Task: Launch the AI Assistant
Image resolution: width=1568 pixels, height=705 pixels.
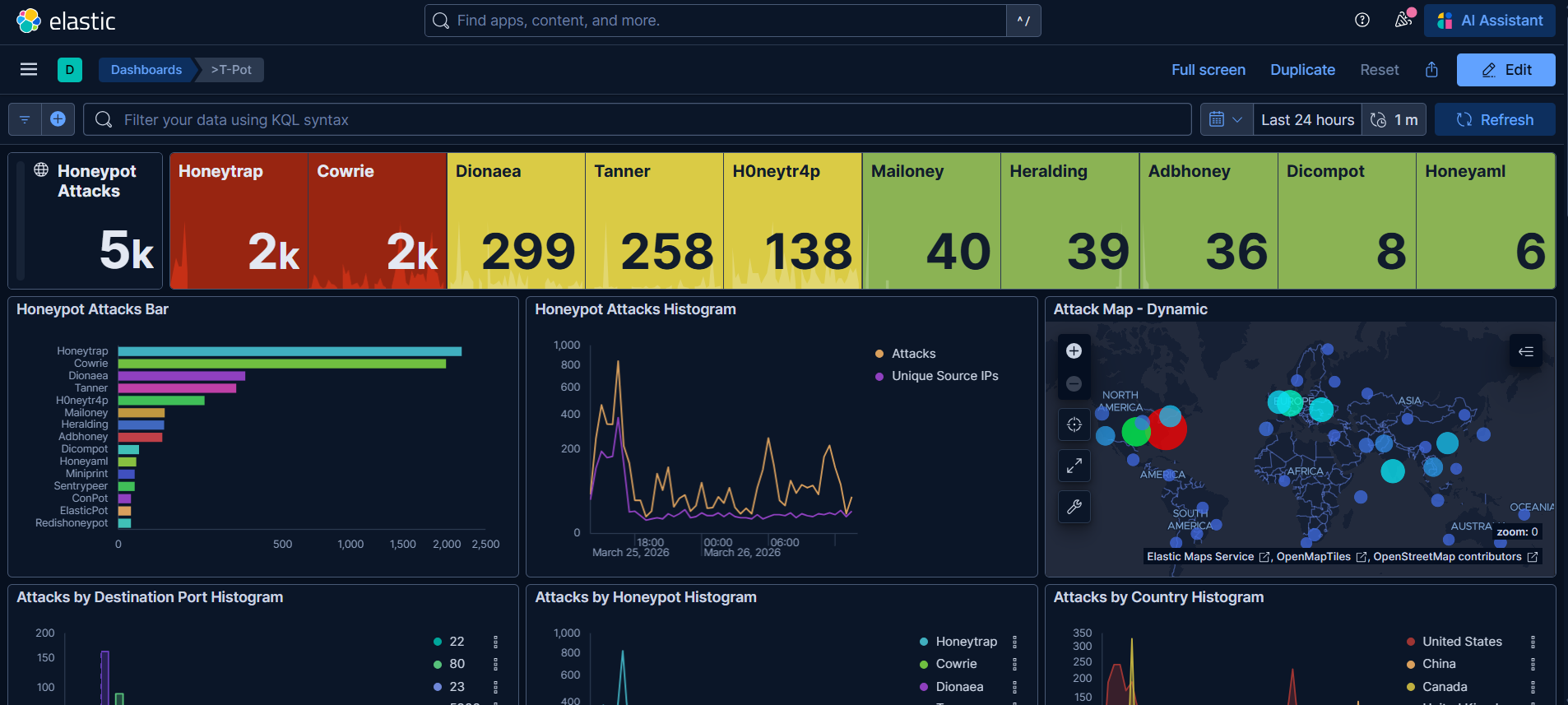Action: pyautogui.click(x=1490, y=21)
